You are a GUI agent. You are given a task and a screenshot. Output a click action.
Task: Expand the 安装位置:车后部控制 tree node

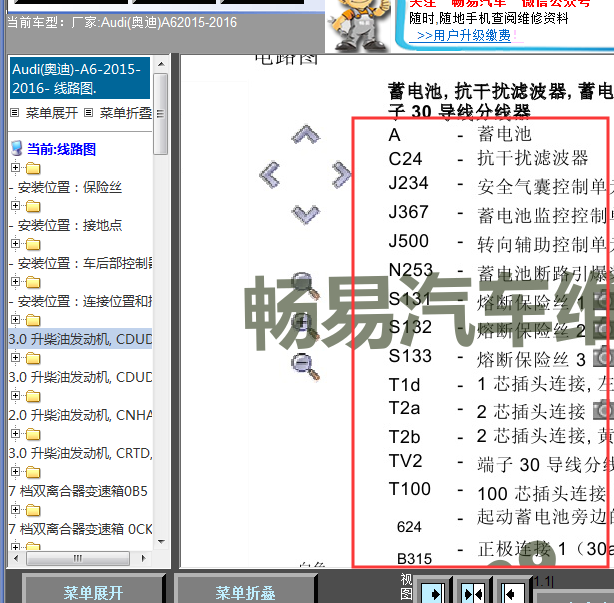[x=15, y=244]
